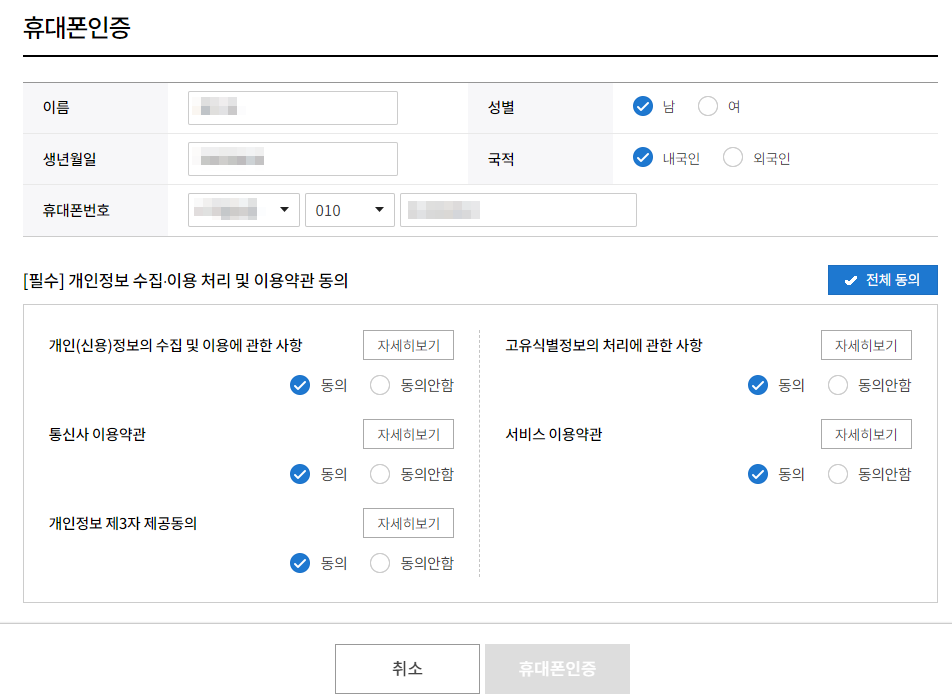
Task: Agree 동의 to 서비스 이용약관
Action: click(757, 474)
